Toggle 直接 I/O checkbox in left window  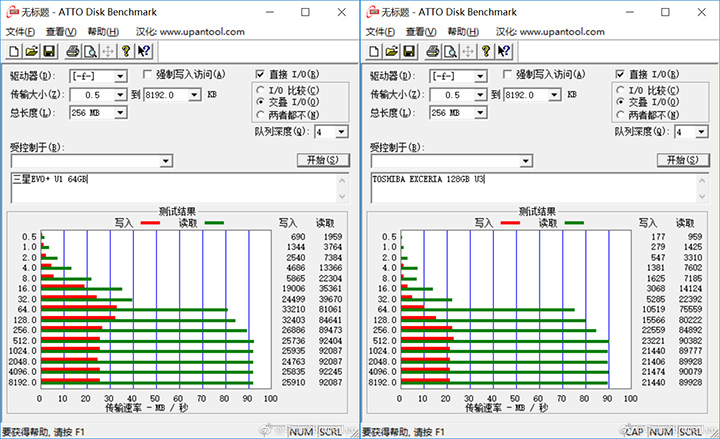point(260,74)
